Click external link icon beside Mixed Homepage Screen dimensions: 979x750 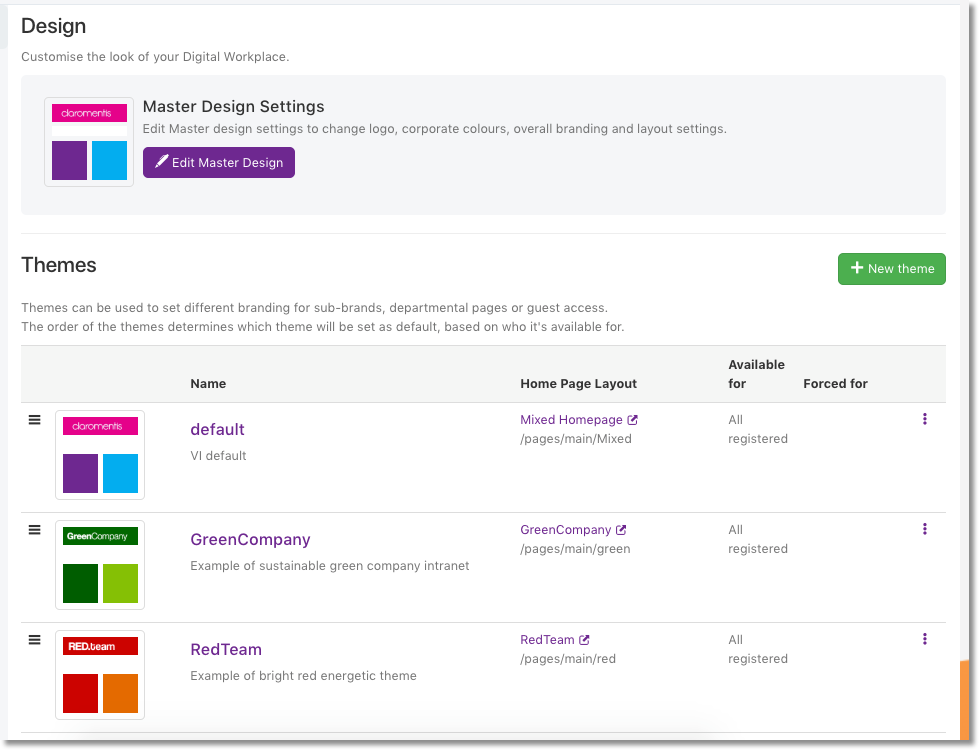632,420
